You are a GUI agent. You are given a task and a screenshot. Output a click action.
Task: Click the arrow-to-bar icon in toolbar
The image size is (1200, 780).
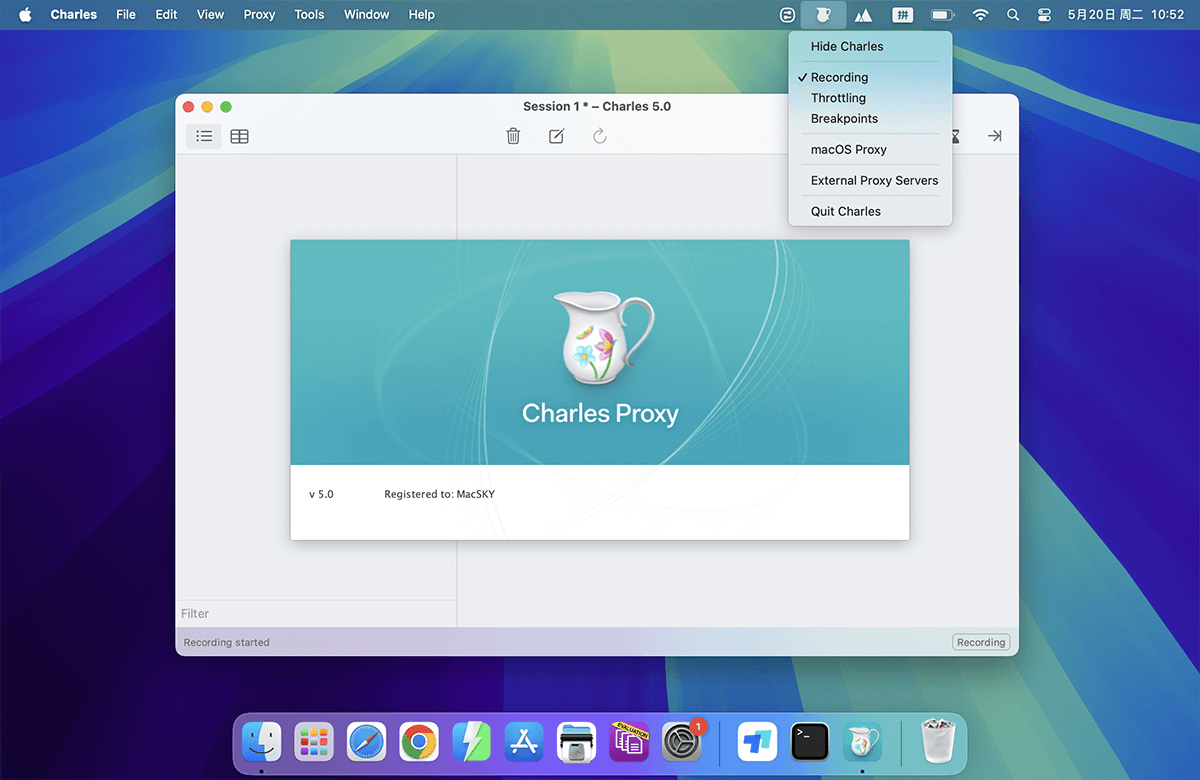994,136
